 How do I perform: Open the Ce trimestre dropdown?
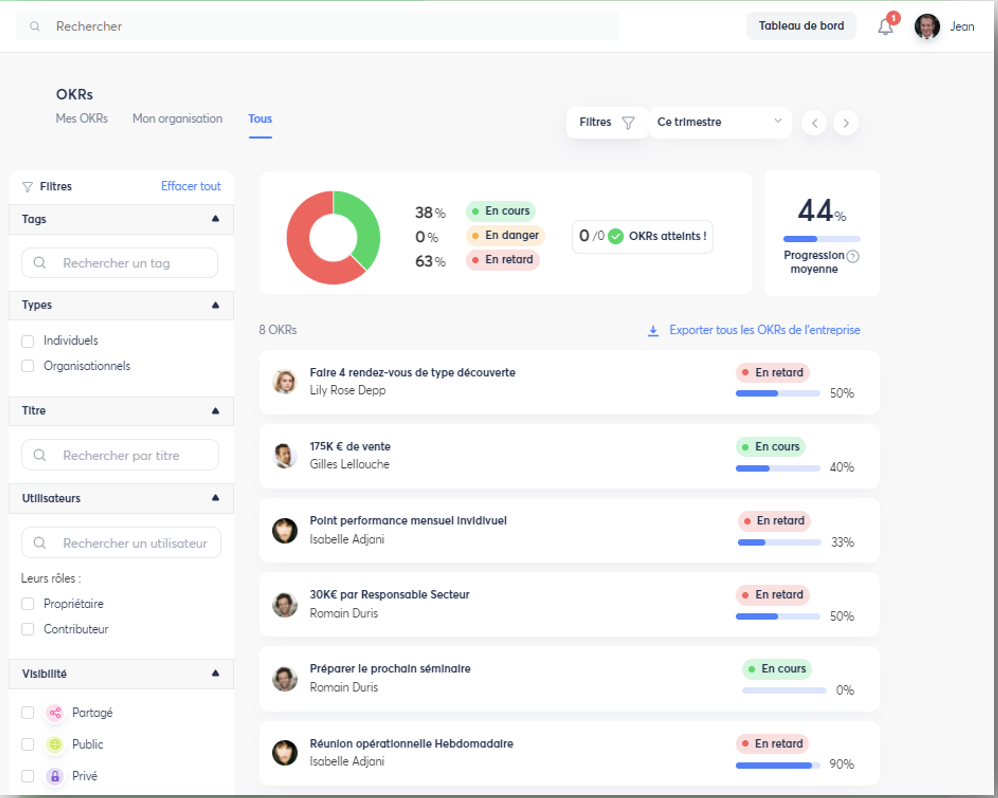(720, 122)
